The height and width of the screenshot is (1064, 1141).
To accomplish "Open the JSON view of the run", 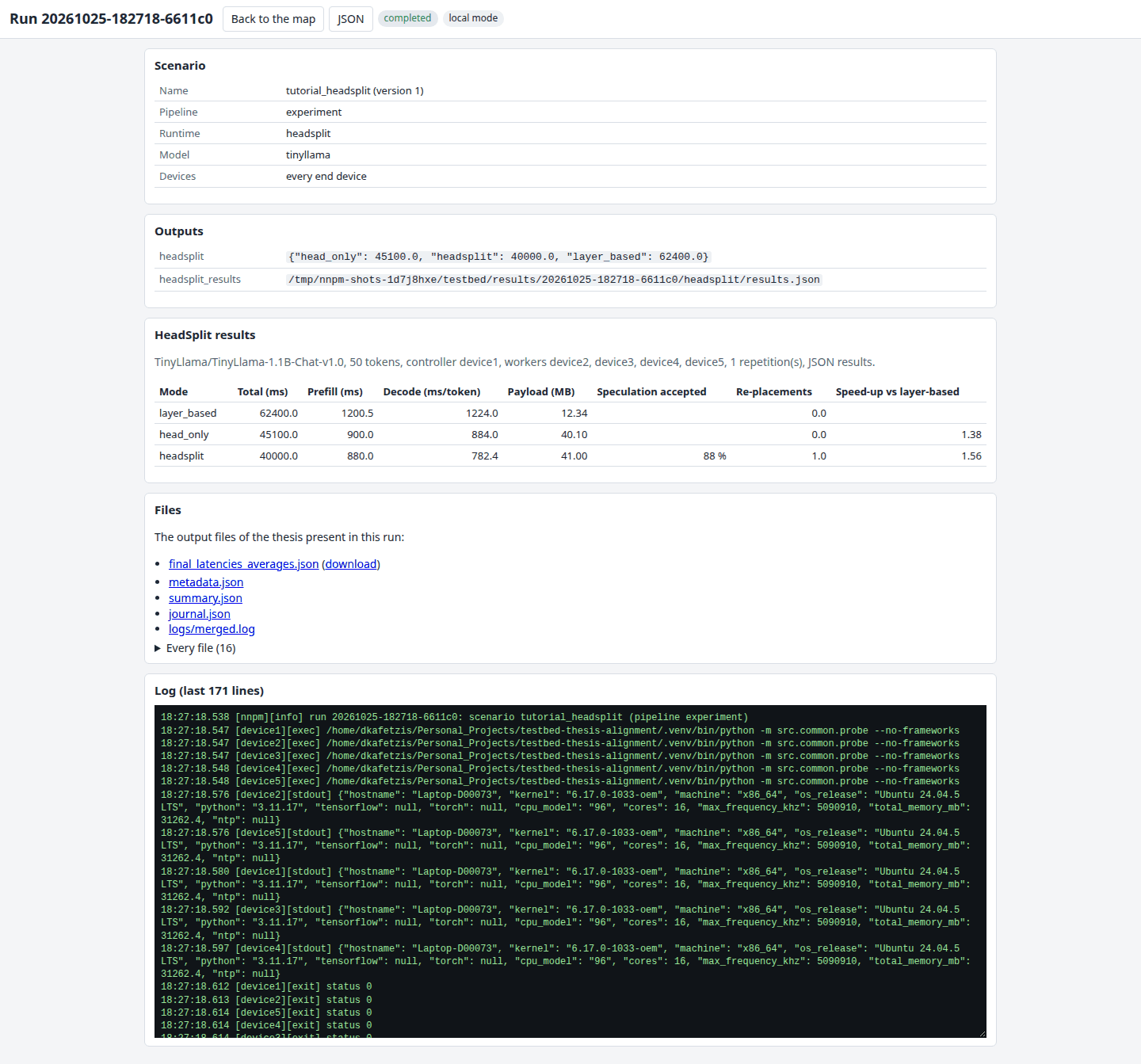I will [351, 19].
